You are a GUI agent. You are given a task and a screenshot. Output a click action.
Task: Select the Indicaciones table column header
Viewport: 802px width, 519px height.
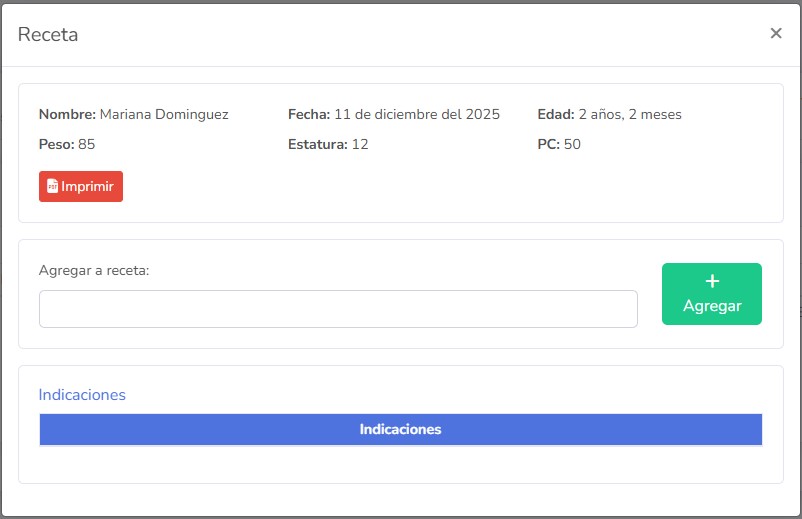point(400,430)
